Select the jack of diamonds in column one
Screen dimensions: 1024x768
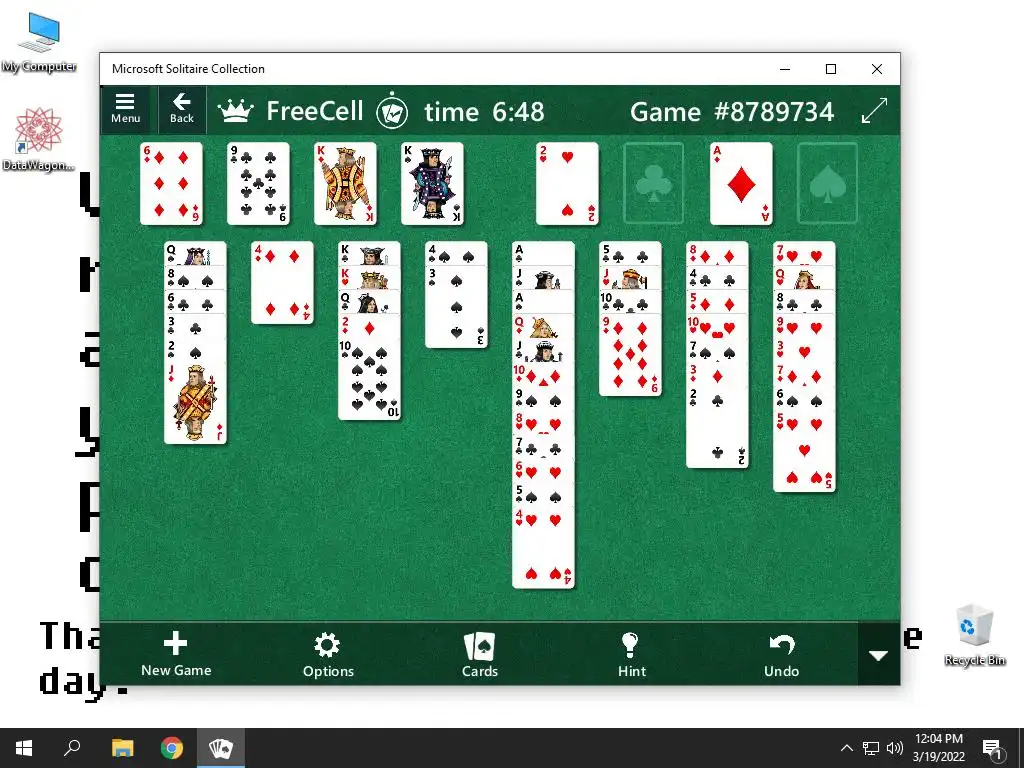(195, 404)
